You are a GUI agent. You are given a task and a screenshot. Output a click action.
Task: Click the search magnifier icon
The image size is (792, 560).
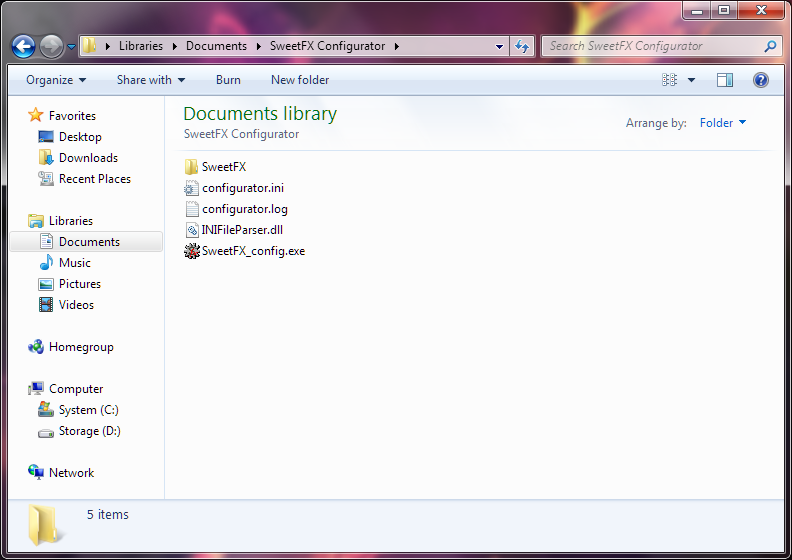pyautogui.click(x=770, y=46)
